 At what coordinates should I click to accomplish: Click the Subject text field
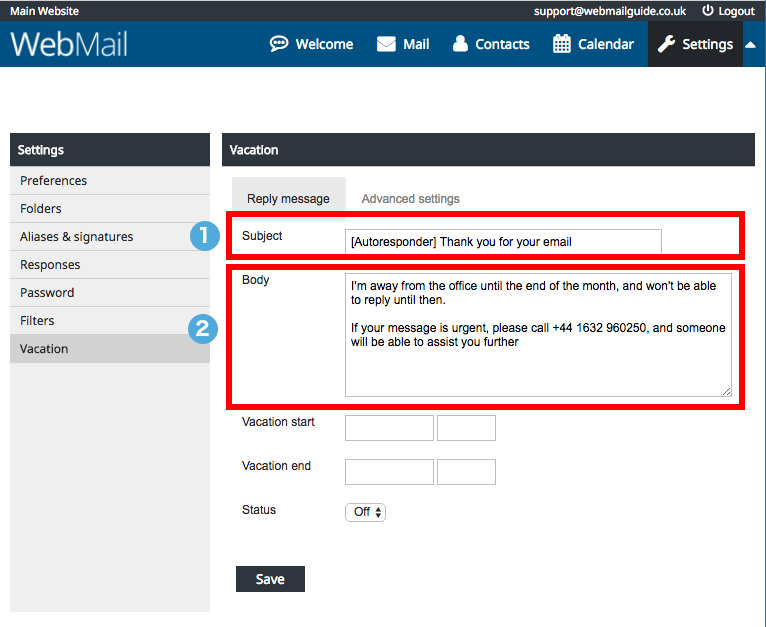pos(503,241)
